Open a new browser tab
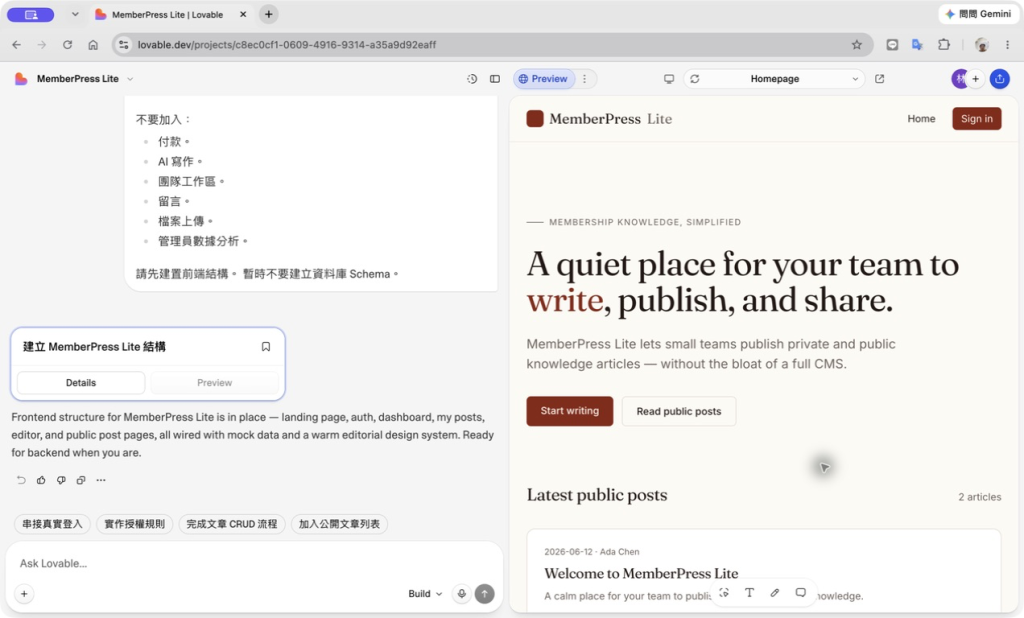 tap(268, 14)
